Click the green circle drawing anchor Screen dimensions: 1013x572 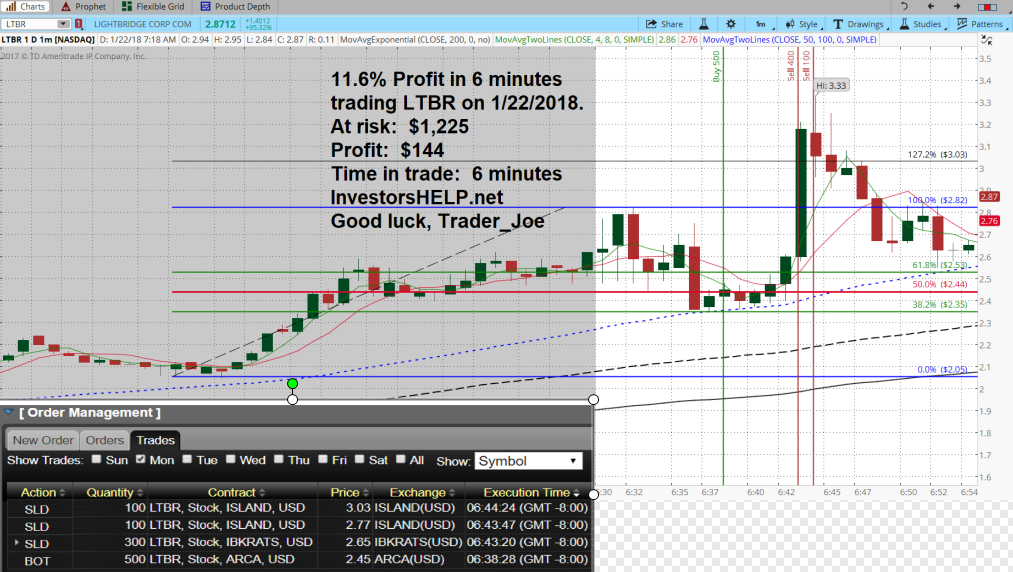click(x=293, y=384)
